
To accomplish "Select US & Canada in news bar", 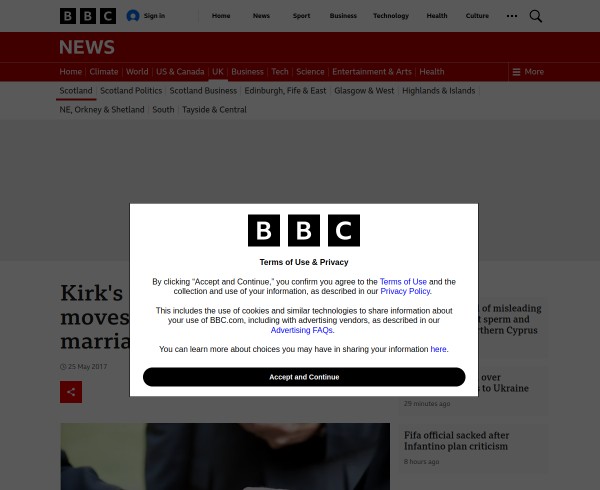I will 180,72.
